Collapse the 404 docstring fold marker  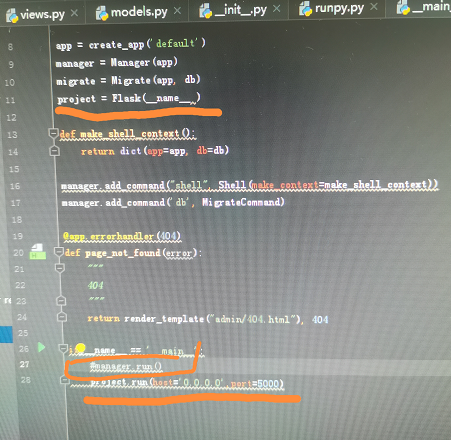coord(60,268)
